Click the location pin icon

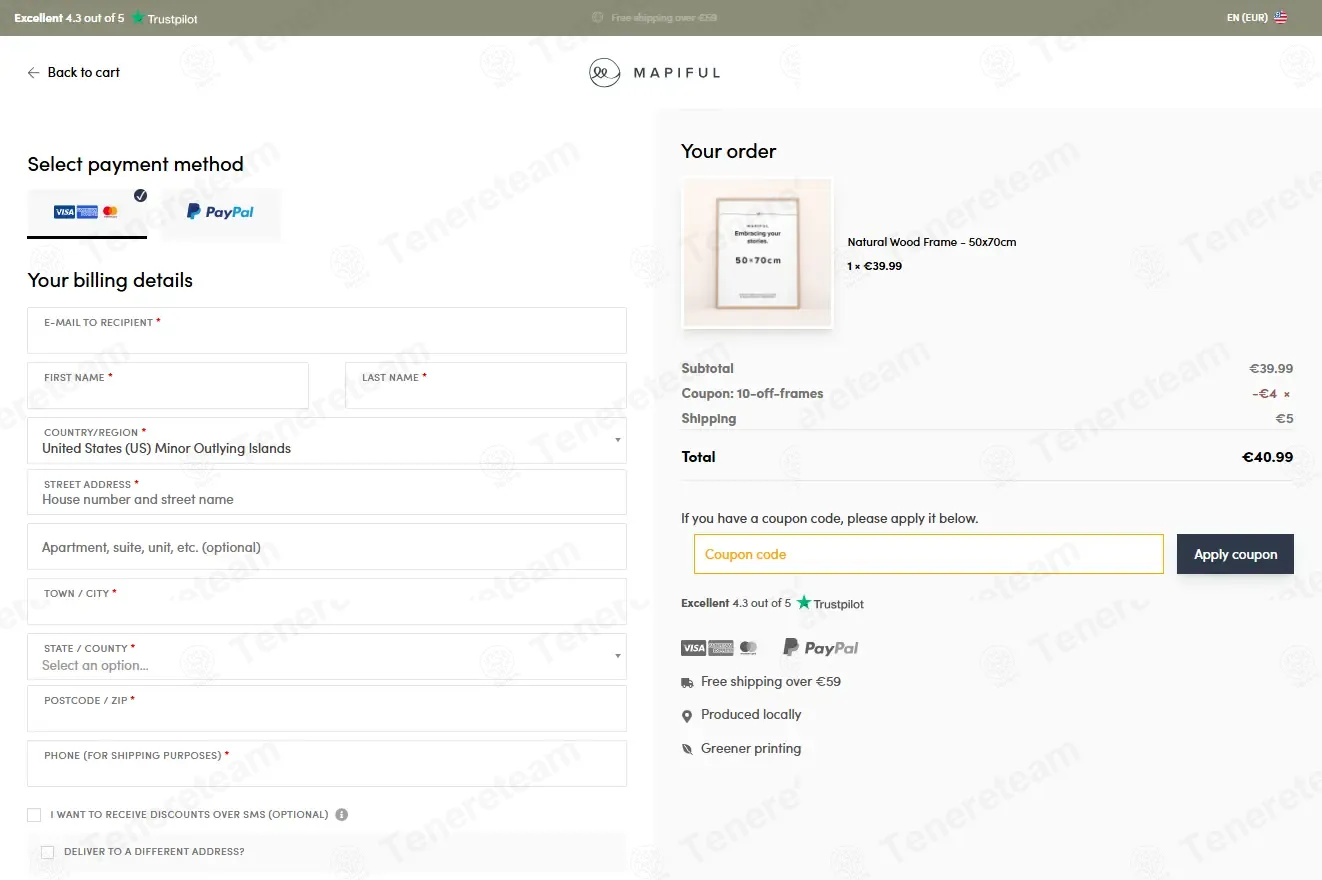click(x=687, y=716)
